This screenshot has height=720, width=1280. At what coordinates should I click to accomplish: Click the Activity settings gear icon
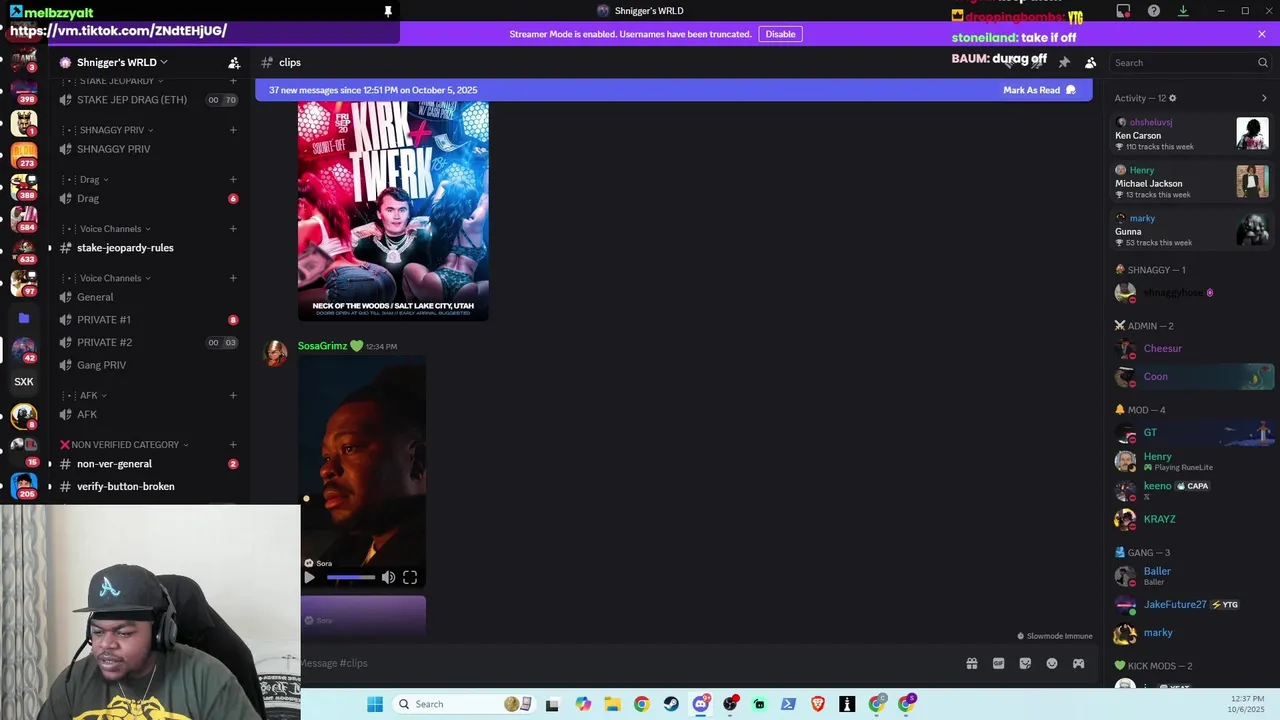[x=1173, y=98]
